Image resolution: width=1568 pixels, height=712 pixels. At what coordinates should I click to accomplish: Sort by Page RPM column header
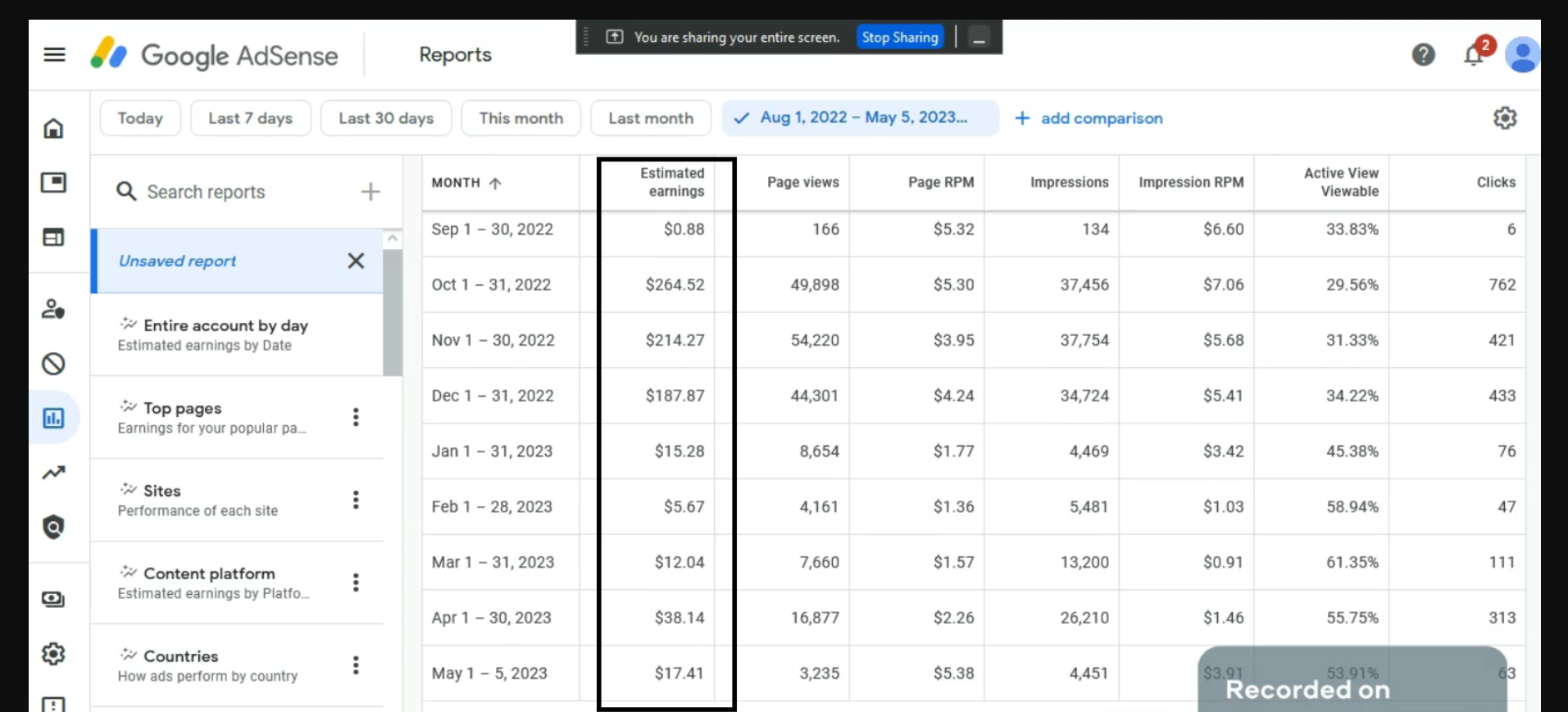(x=941, y=182)
